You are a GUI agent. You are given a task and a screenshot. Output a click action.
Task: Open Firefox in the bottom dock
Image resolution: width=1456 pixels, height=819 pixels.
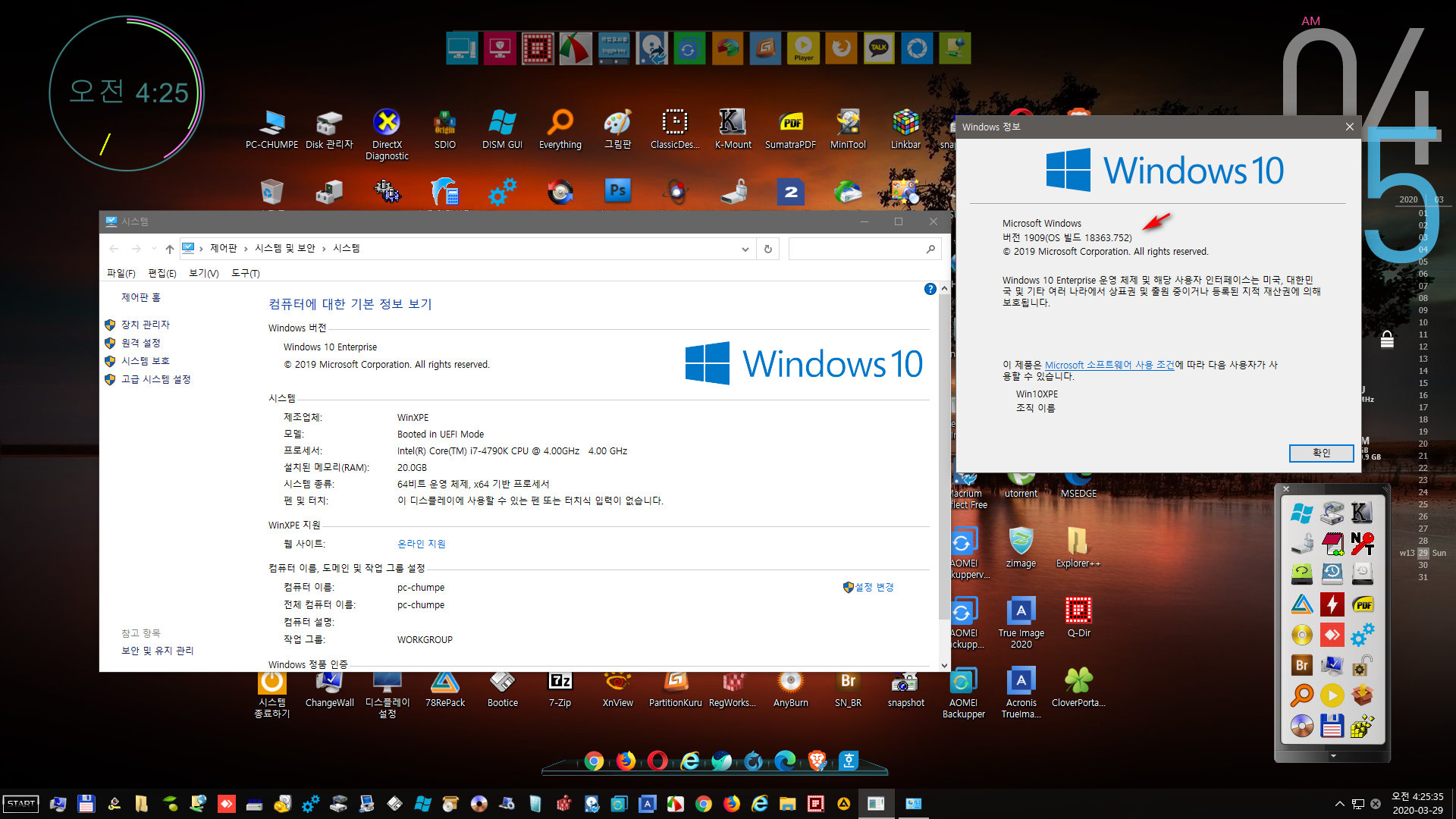point(626,761)
